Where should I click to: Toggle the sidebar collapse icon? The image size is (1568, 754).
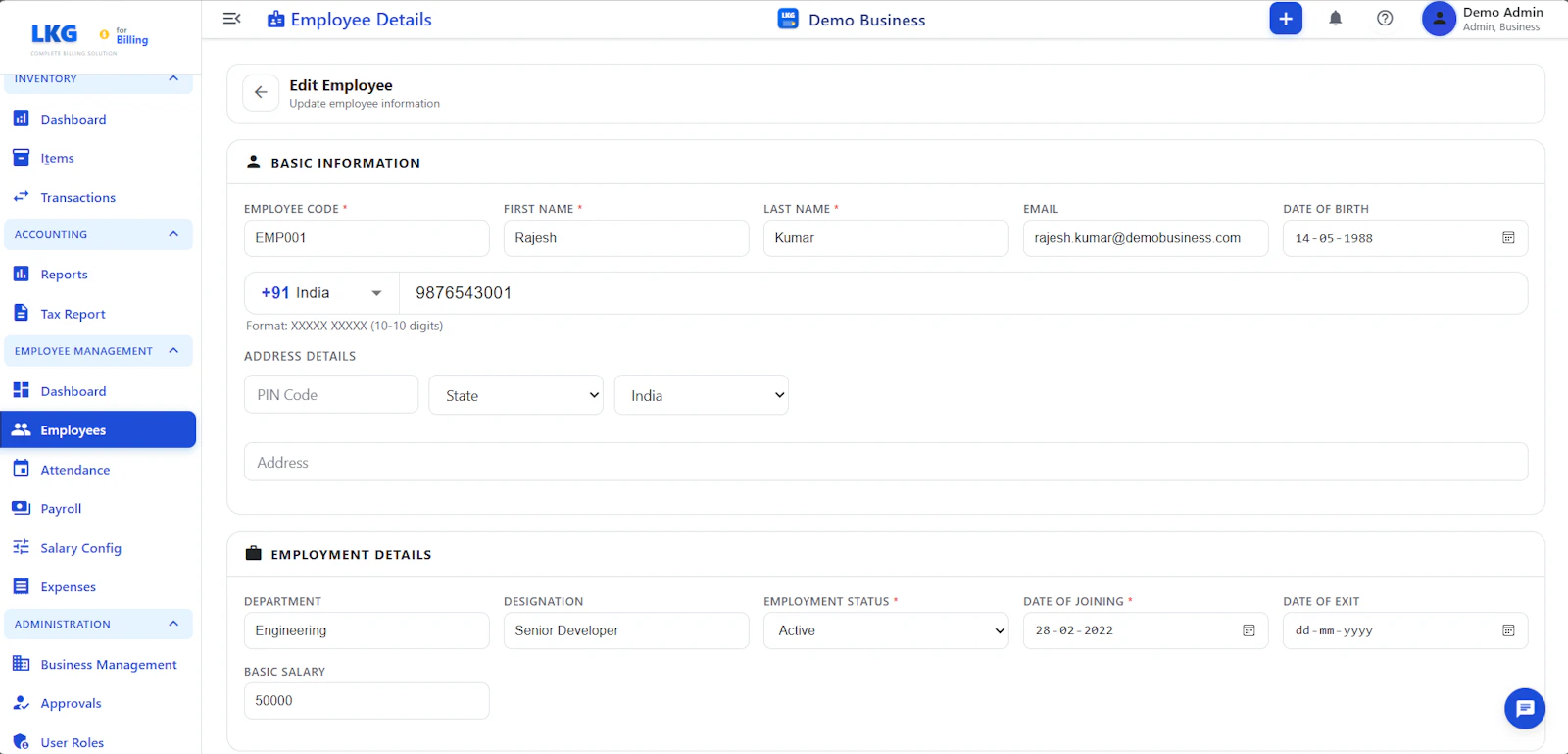tap(231, 19)
